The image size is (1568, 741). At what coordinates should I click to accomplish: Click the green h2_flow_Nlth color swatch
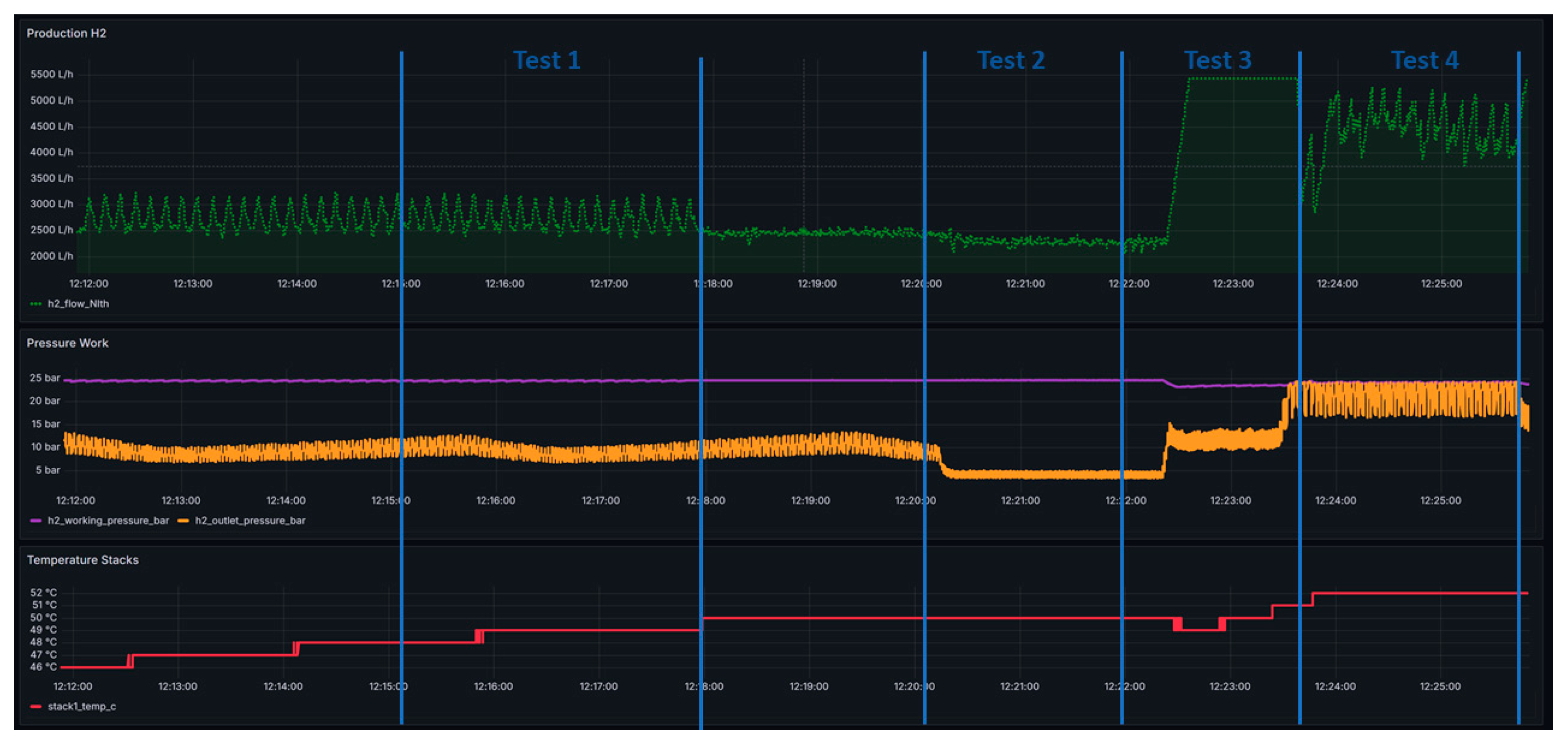[x=36, y=303]
